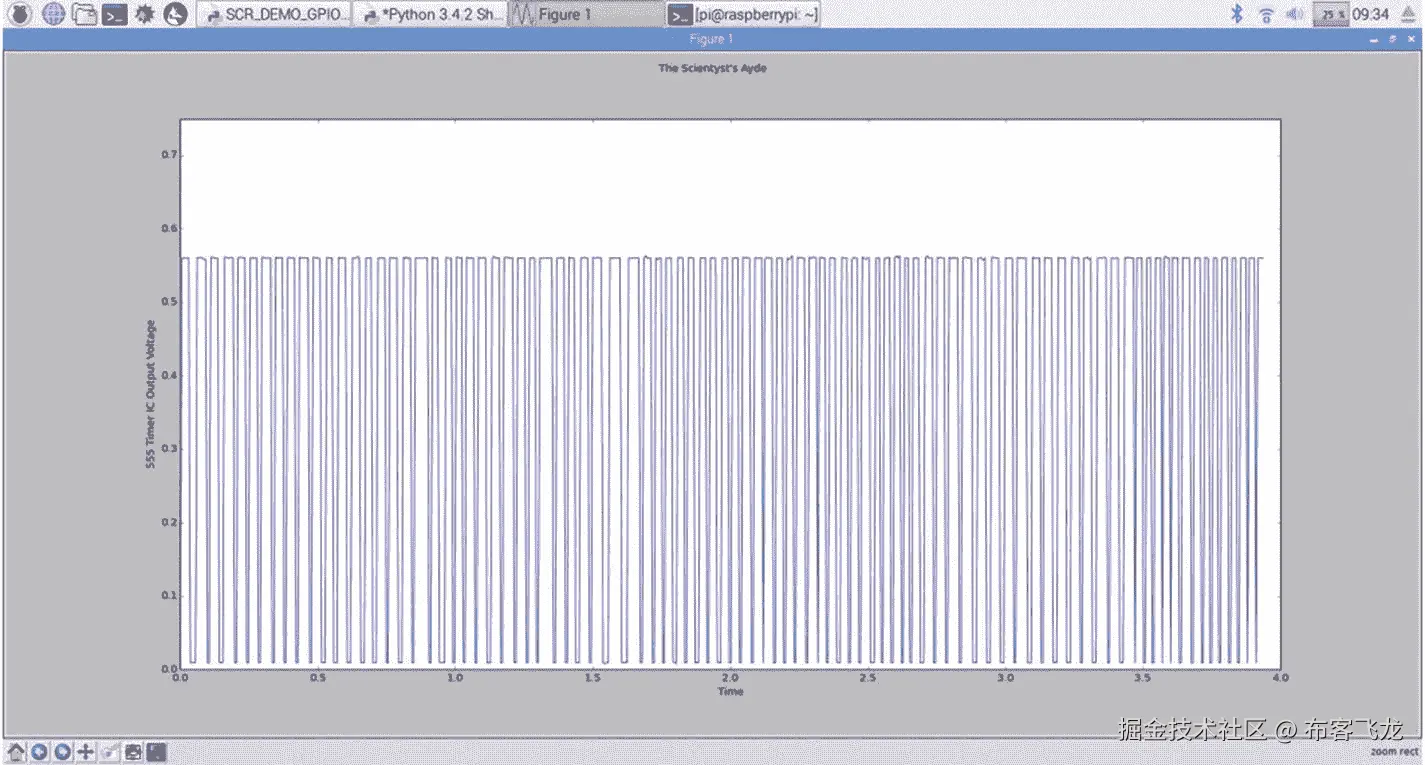Click the clock showing 09:34

(1370, 14)
